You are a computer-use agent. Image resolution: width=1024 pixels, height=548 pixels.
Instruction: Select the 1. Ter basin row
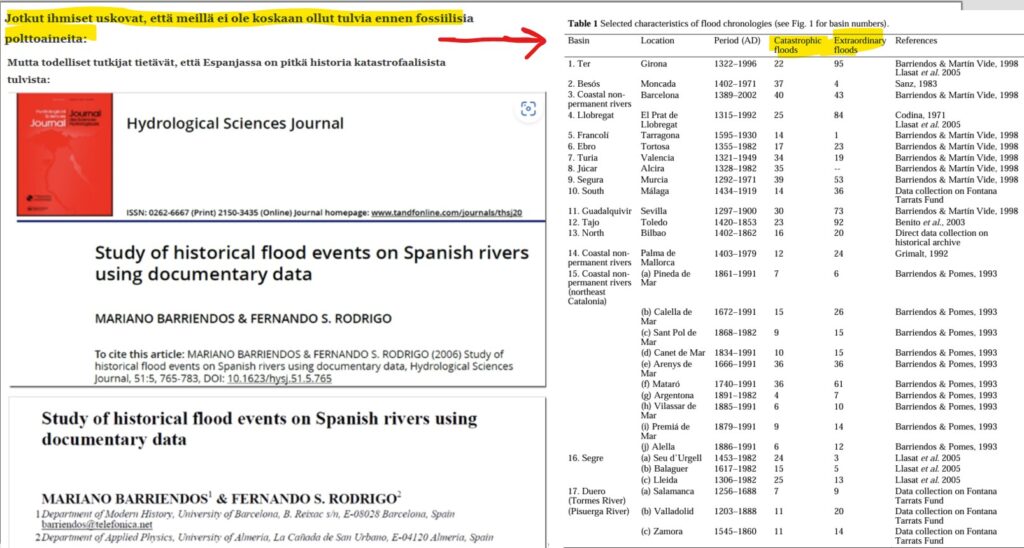[x=581, y=63]
